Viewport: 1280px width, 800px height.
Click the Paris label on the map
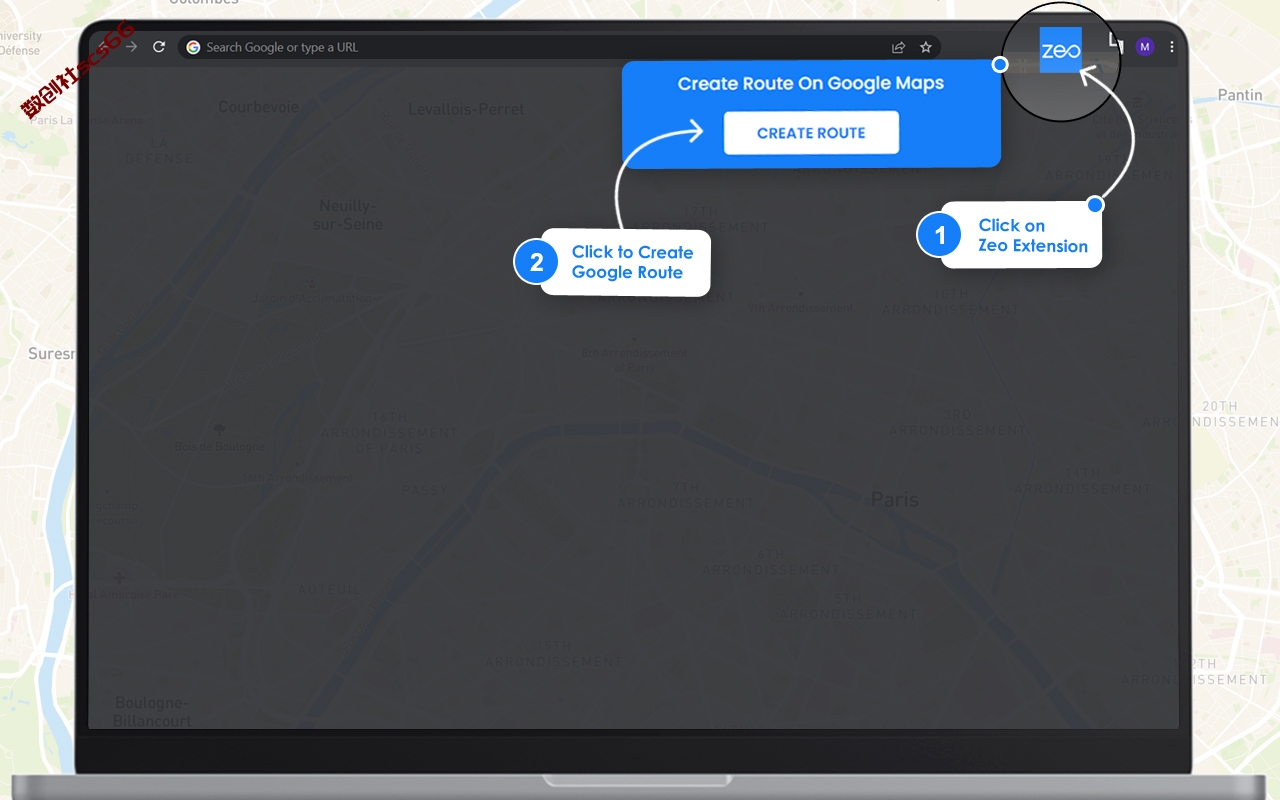[894, 499]
